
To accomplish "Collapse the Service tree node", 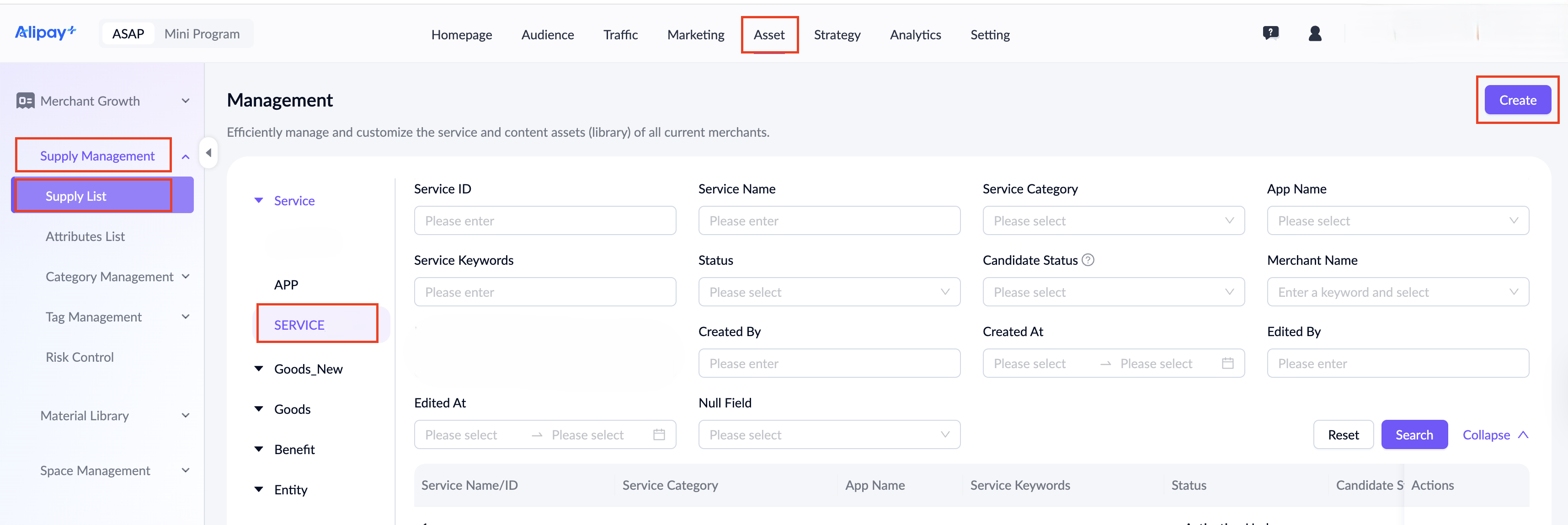I will pos(259,201).
